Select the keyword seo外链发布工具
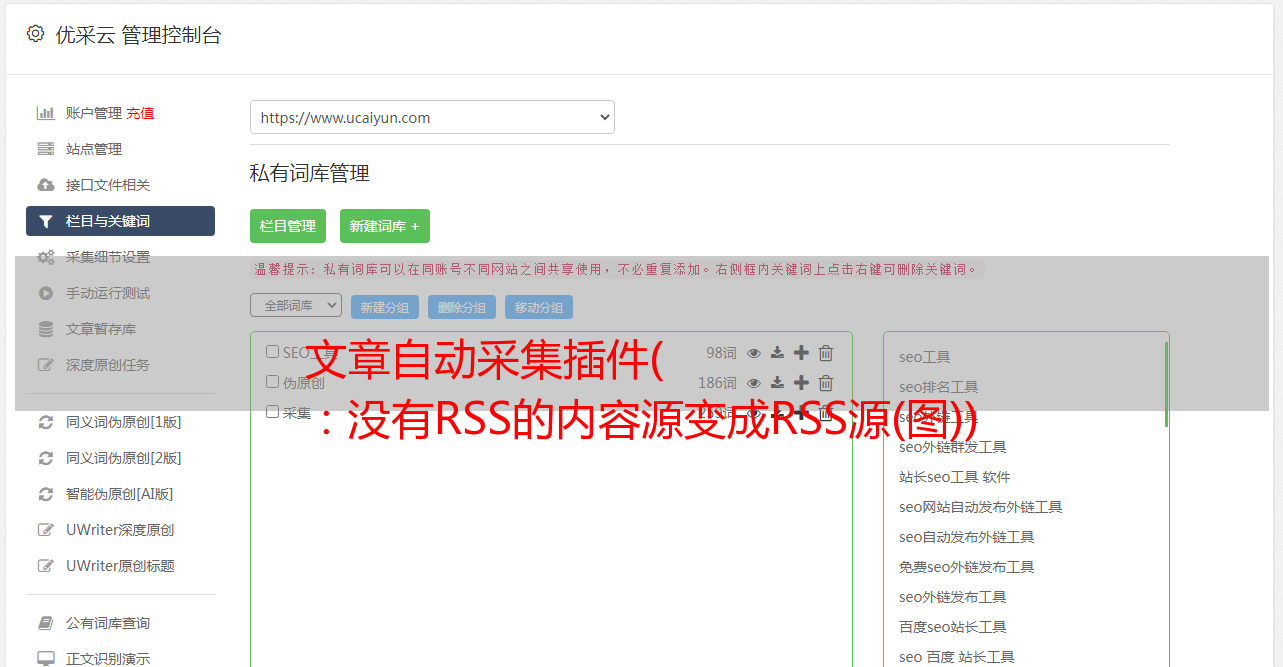The image size is (1283, 667). [x=953, y=597]
